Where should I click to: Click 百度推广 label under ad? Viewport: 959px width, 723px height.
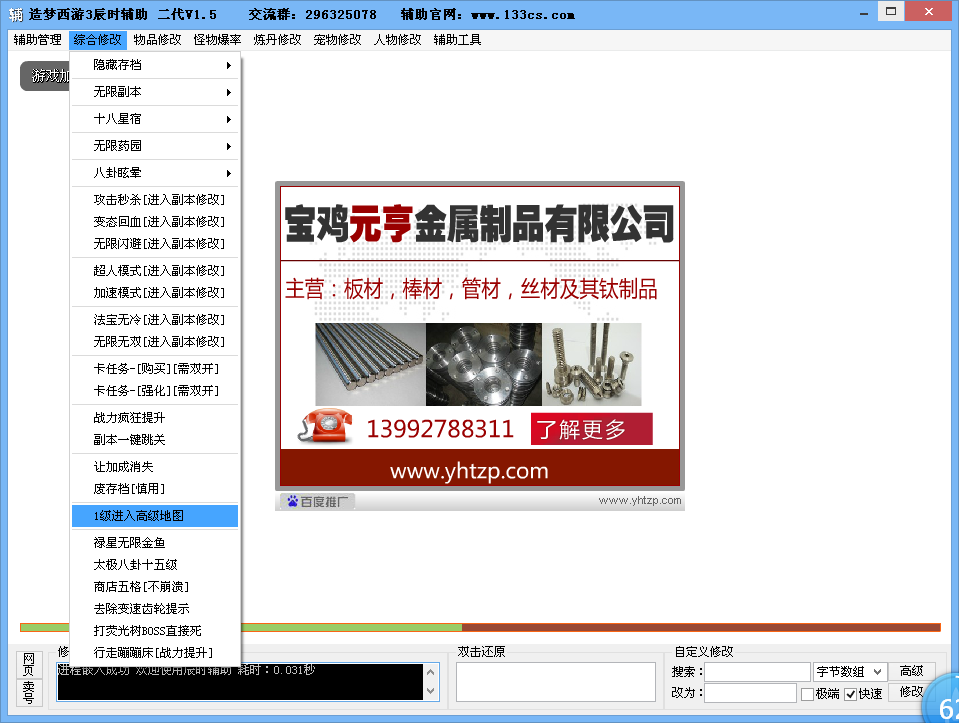click(317, 502)
